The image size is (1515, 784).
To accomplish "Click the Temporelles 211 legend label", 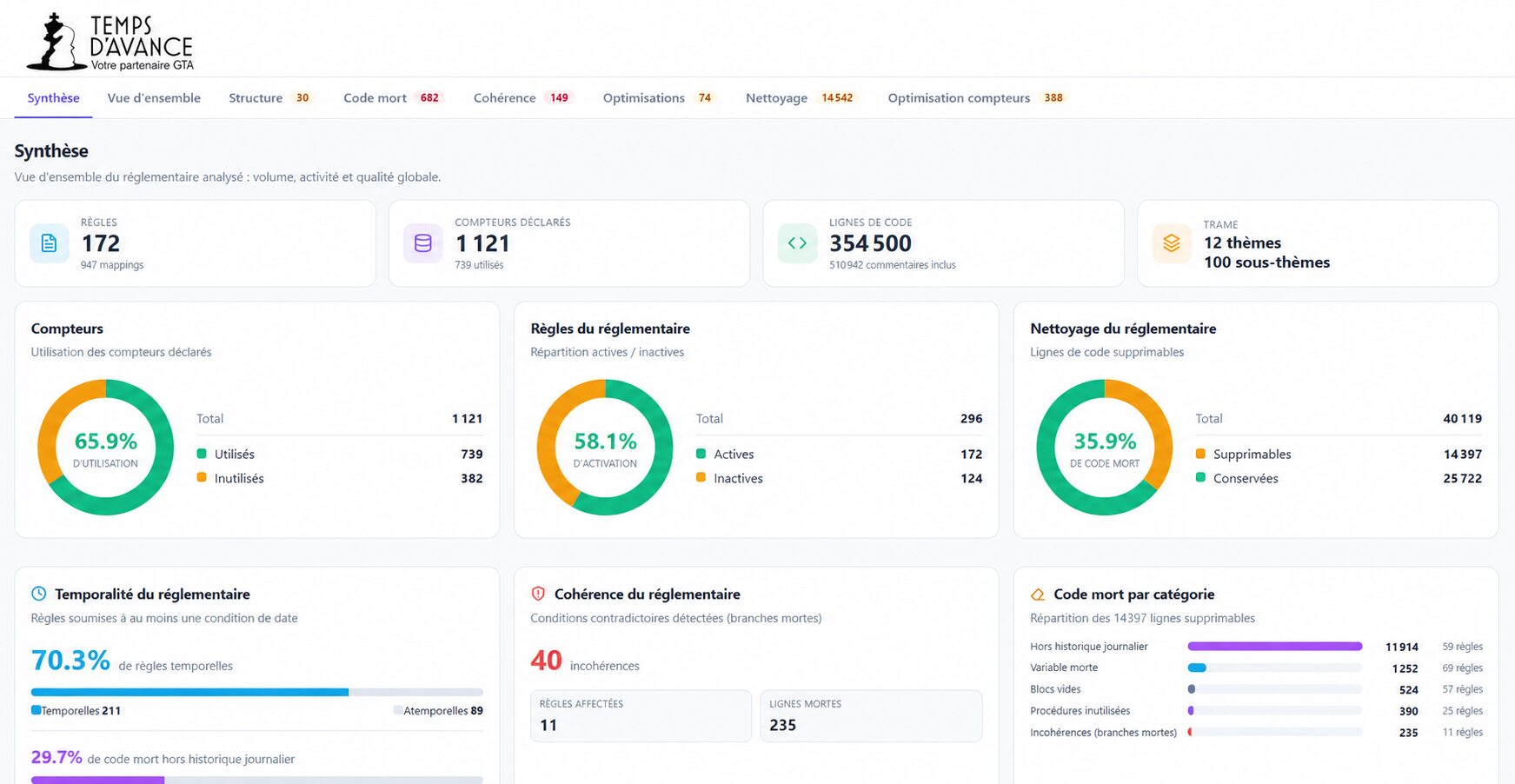I will [76, 711].
